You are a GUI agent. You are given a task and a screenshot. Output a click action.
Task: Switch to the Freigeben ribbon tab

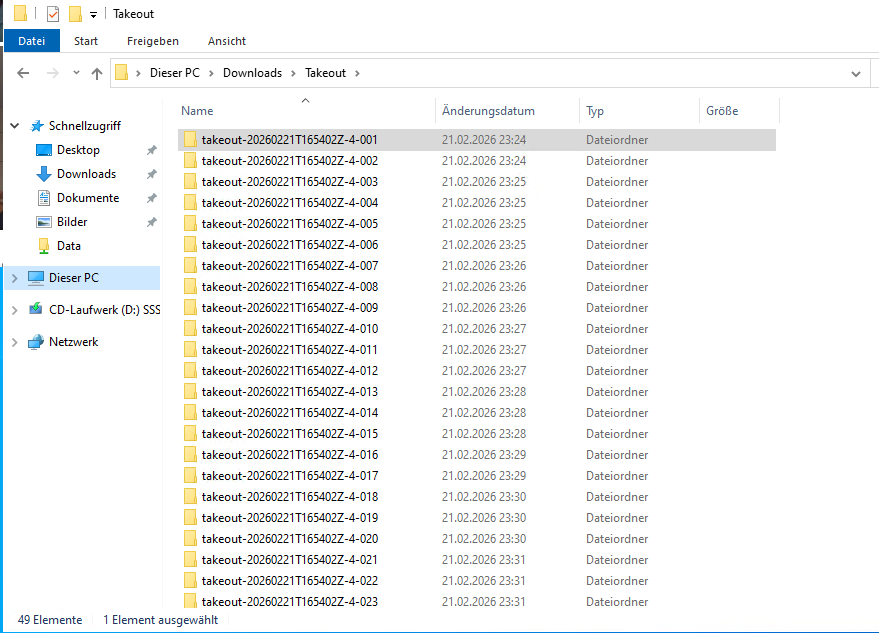[x=152, y=41]
